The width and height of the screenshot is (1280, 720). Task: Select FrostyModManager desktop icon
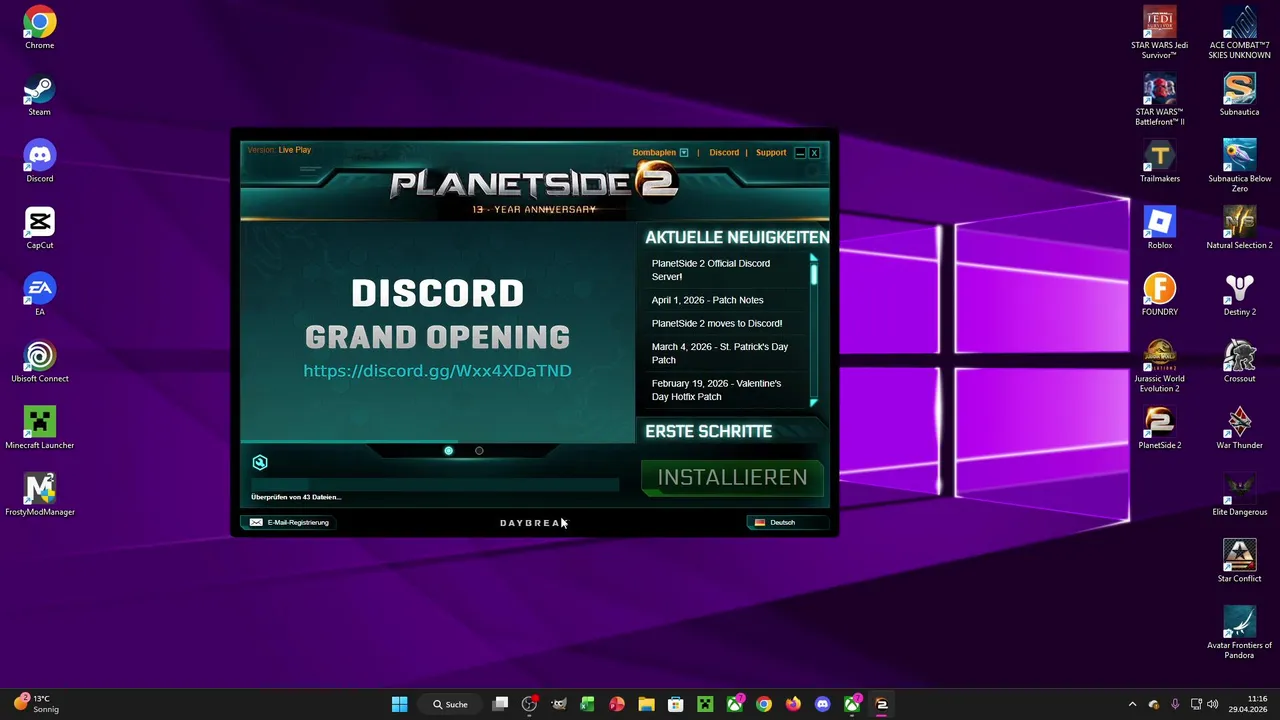(x=40, y=495)
